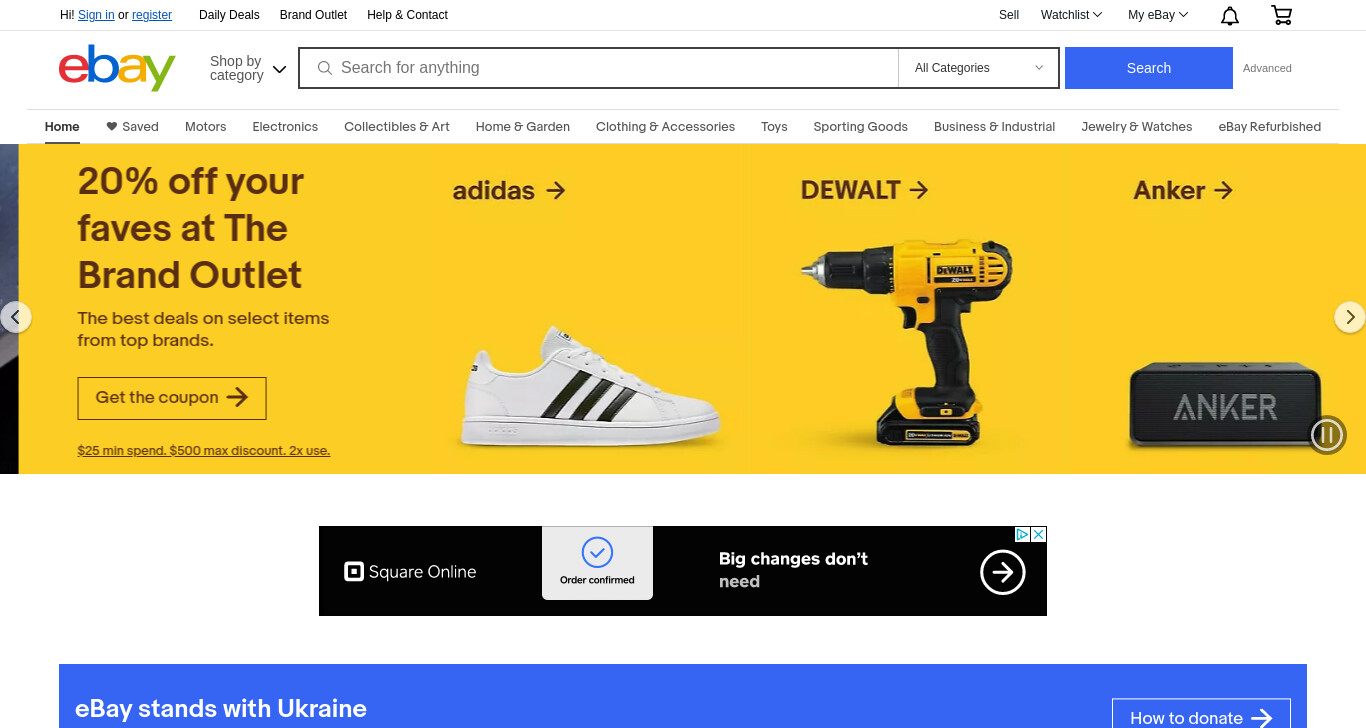Open Daily Deals
Screen dimensions: 1366x728
pos(229,15)
